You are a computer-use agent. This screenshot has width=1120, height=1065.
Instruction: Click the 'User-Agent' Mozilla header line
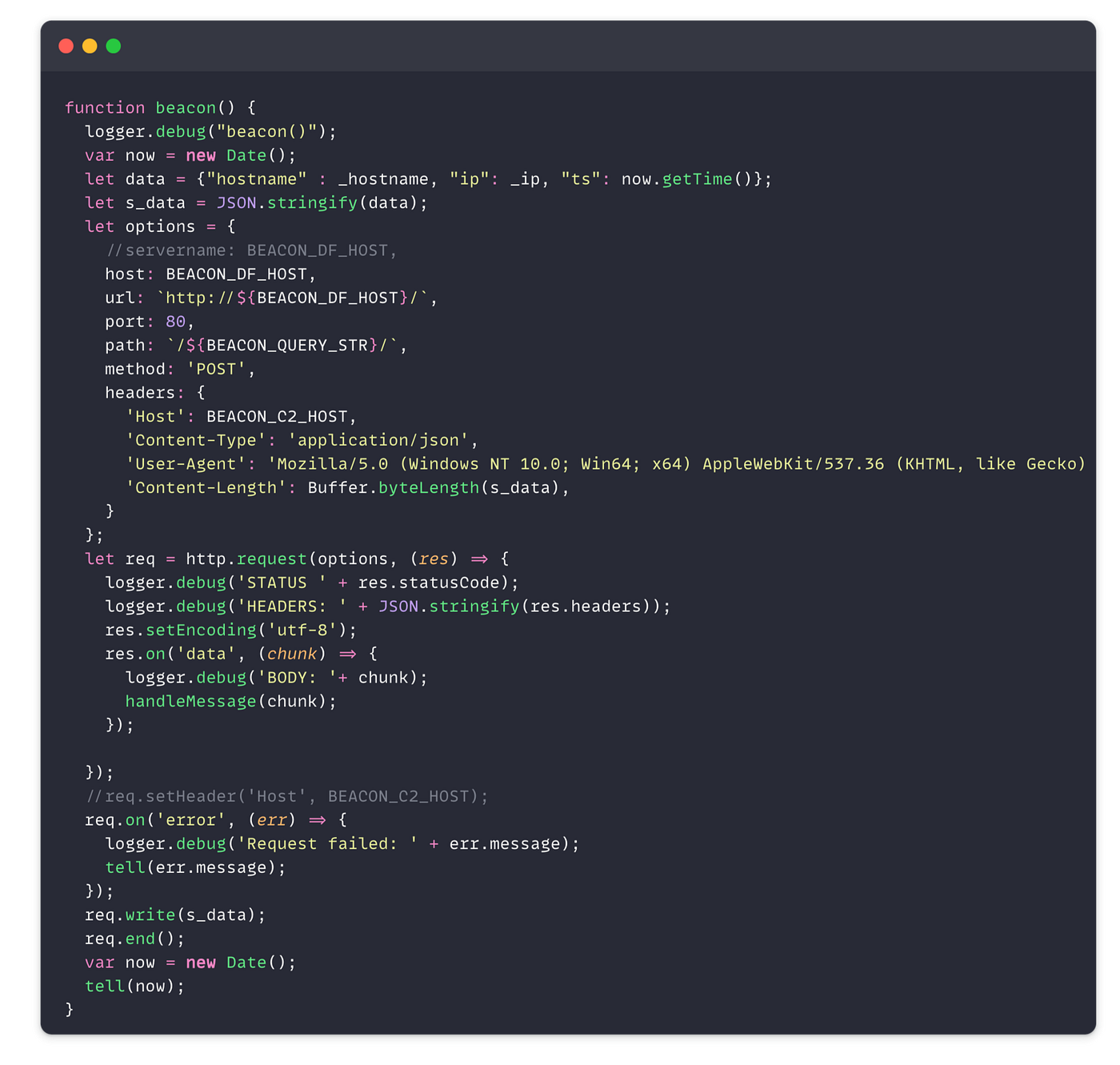tap(606, 464)
